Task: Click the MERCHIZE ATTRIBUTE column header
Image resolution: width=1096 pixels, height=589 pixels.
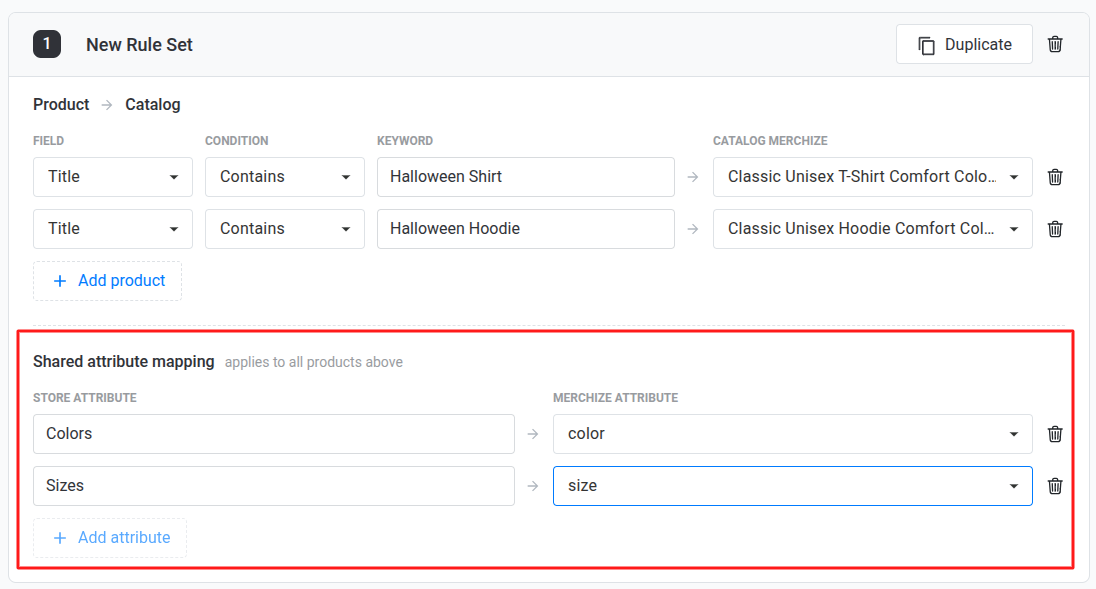Action: [x=616, y=398]
